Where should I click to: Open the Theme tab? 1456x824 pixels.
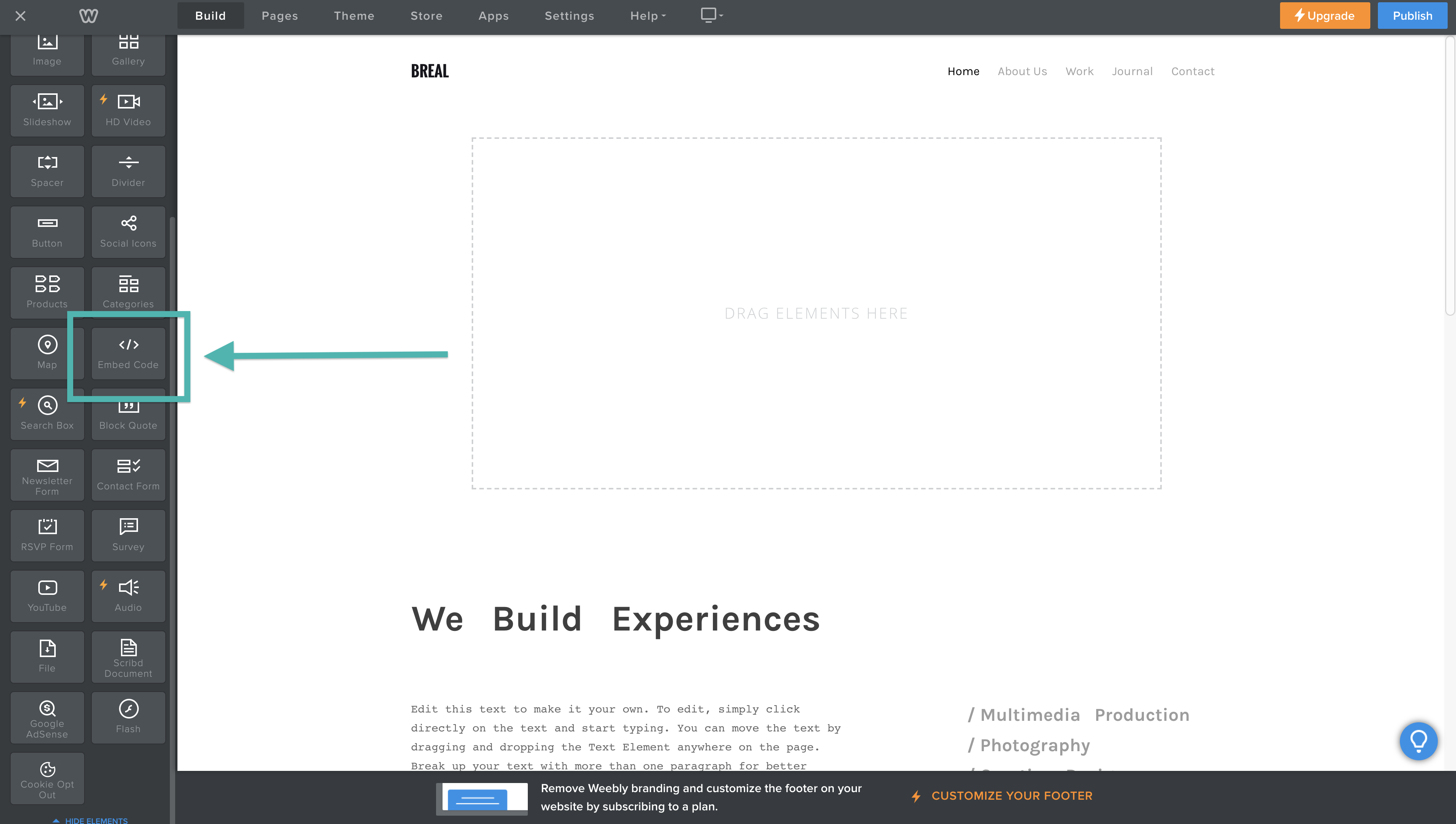(x=354, y=16)
